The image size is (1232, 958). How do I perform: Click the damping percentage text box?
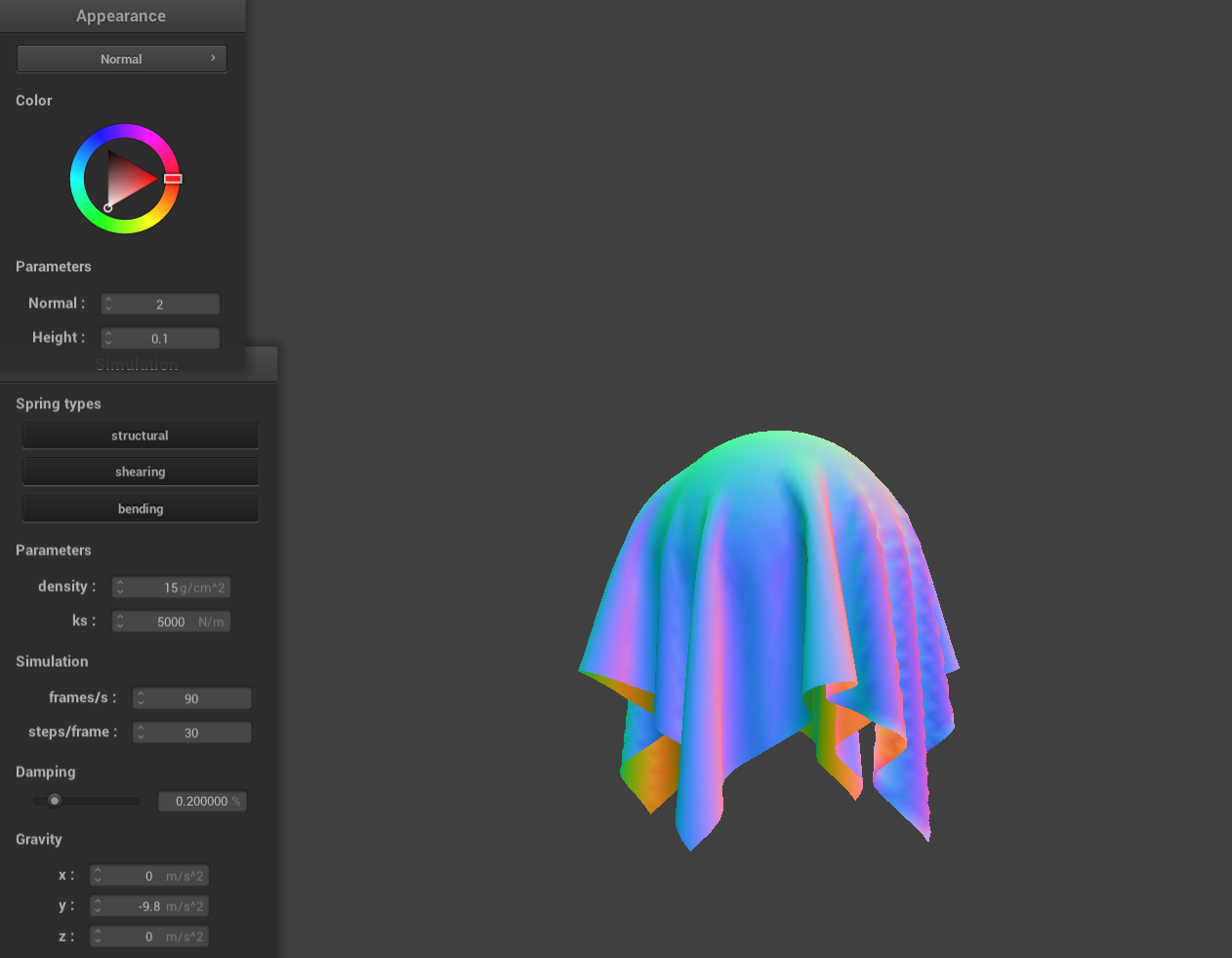point(202,802)
